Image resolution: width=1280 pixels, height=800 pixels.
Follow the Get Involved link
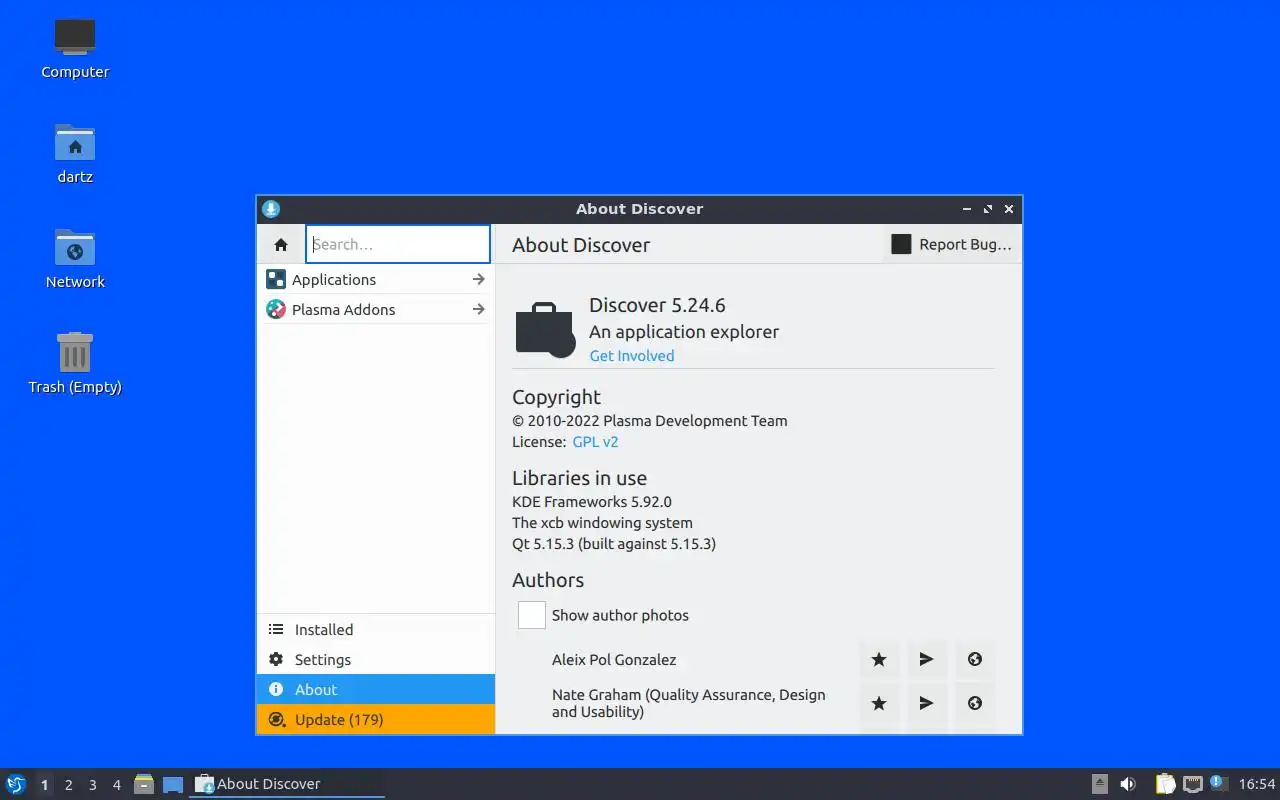632,356
